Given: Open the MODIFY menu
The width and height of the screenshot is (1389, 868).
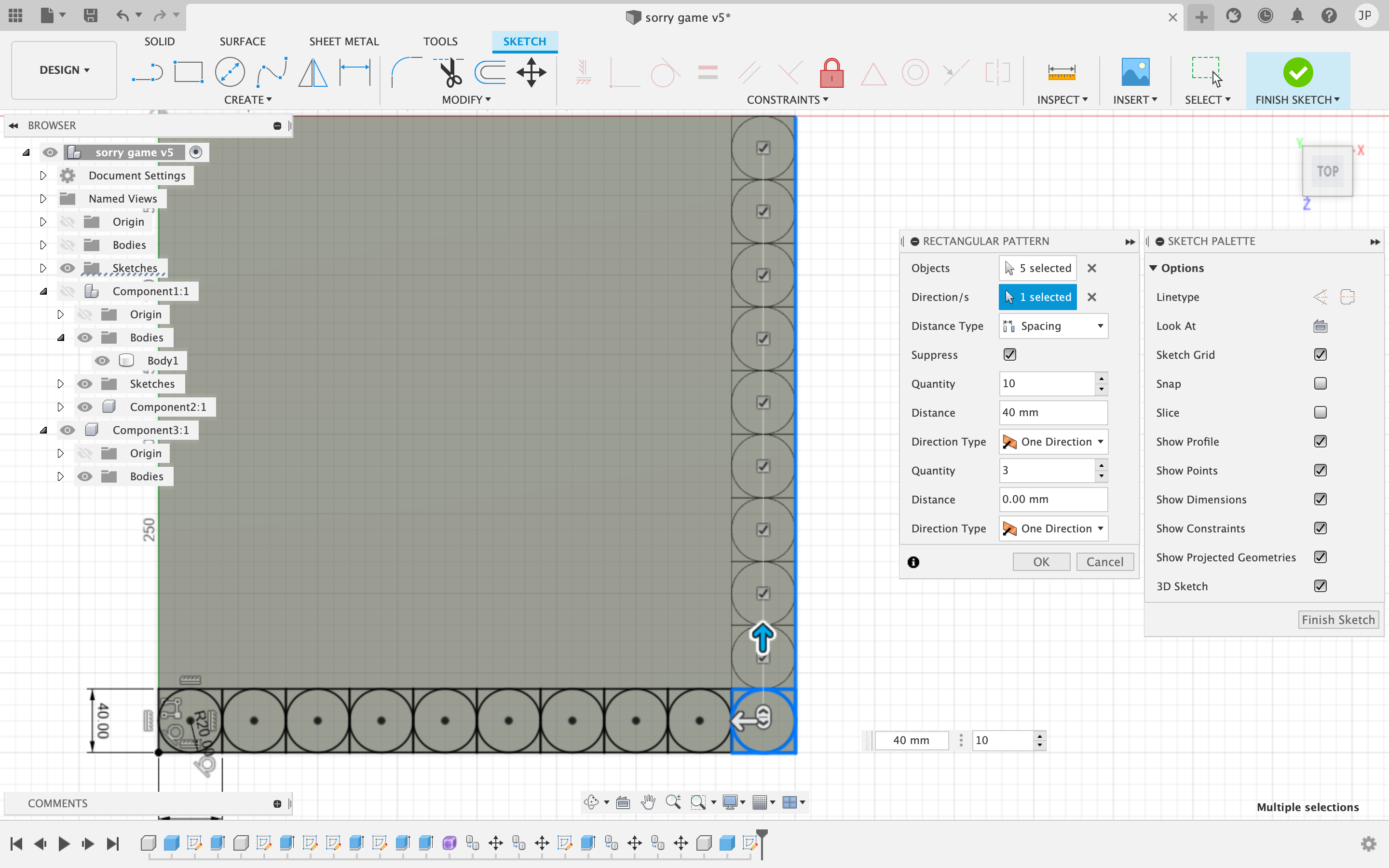Looking at the screenshot, I should 466,100.
